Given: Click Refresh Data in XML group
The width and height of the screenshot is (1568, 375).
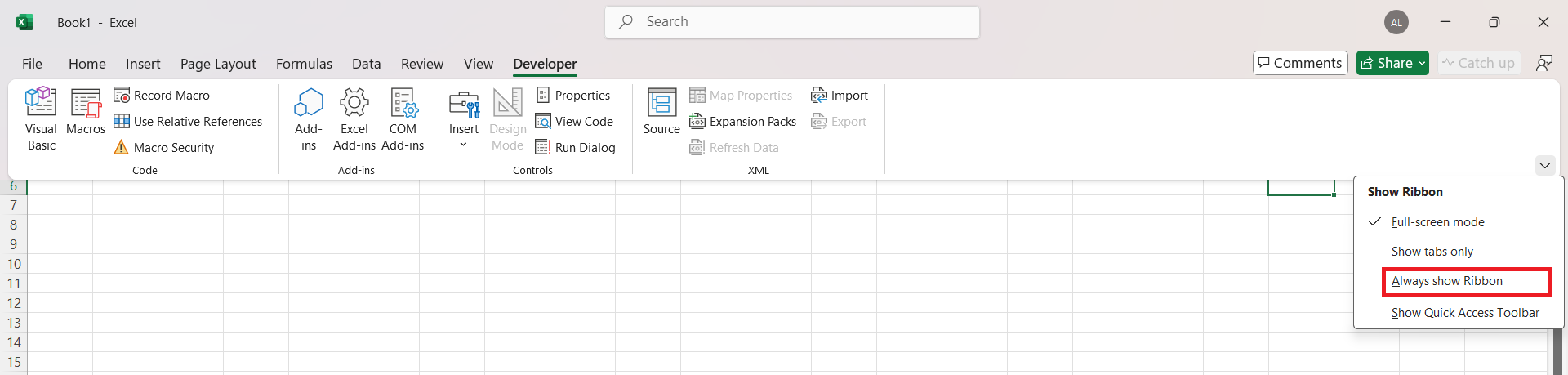Looking at the screenshot, I should pyautogui.click(x=734, y=148).
